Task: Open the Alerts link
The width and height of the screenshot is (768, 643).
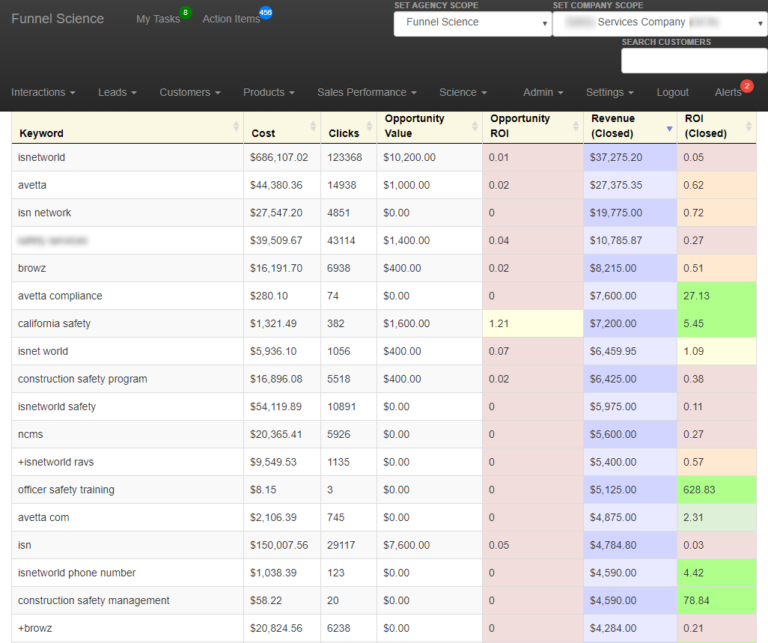Action: tap(728, 92)
